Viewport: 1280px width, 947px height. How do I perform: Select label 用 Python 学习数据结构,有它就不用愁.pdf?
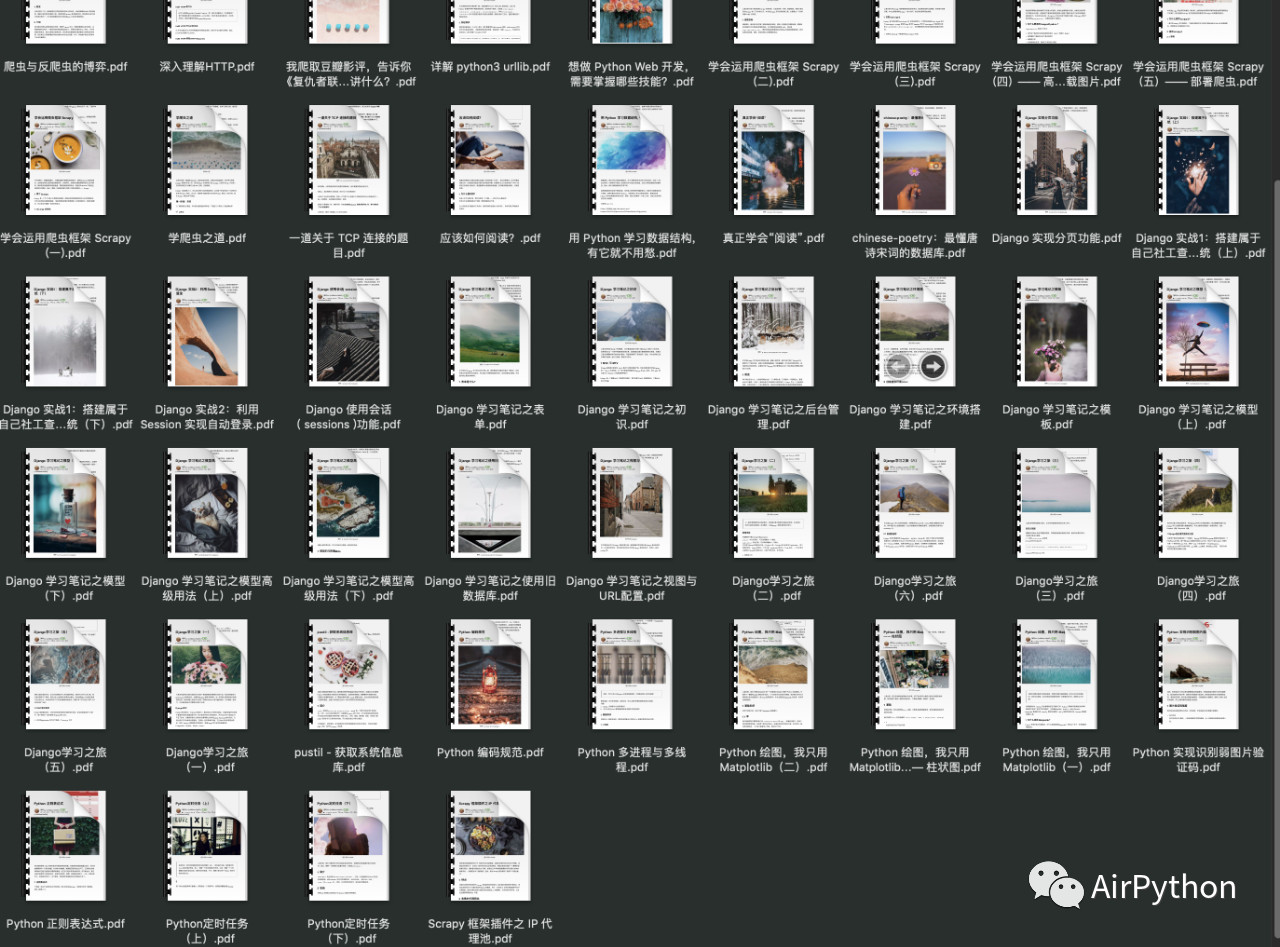pyautogui.click(x=632, y=246)
